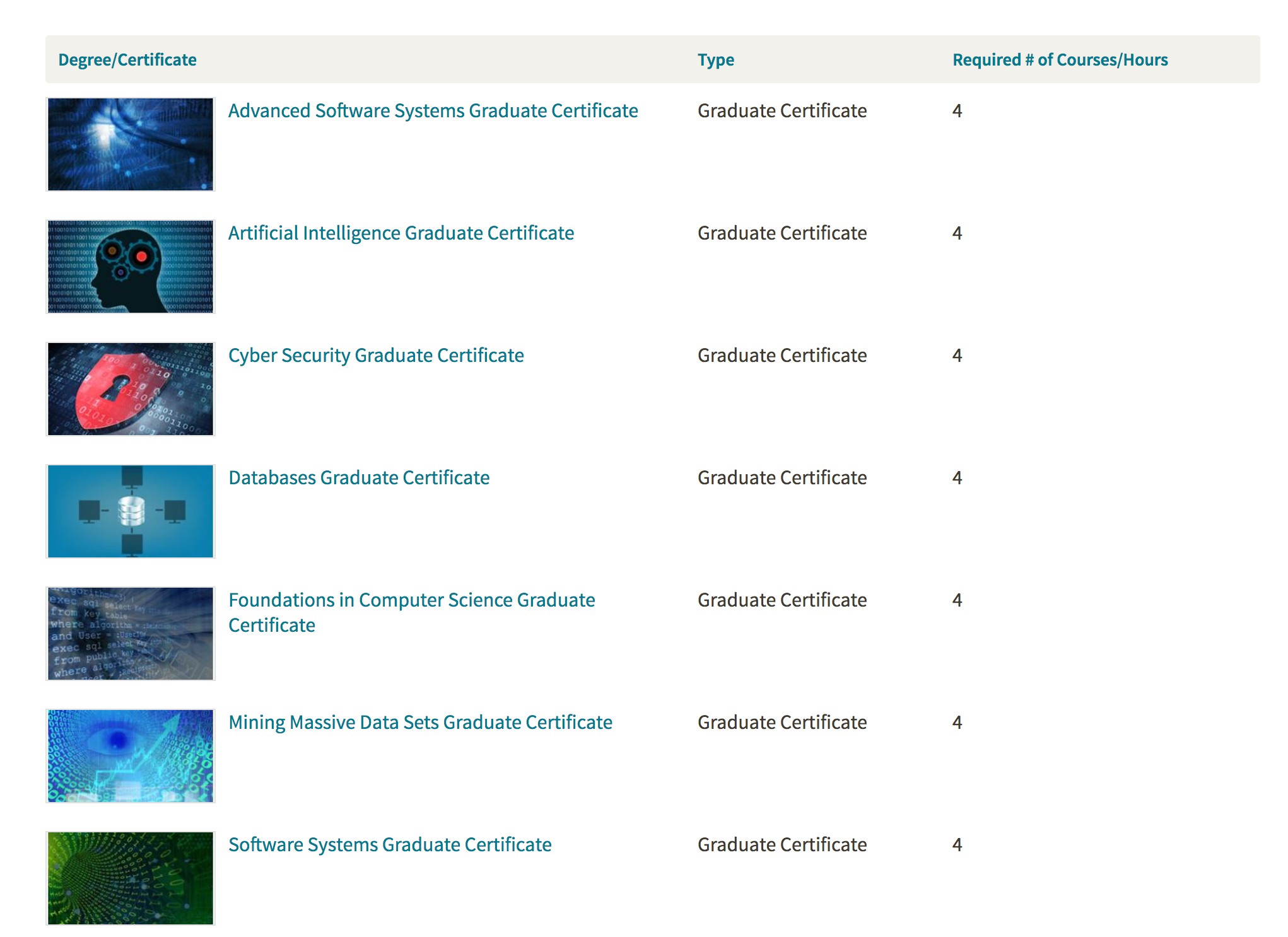Click the Artificial Intelligence head-with-gears thumbnail

[131, 267]
